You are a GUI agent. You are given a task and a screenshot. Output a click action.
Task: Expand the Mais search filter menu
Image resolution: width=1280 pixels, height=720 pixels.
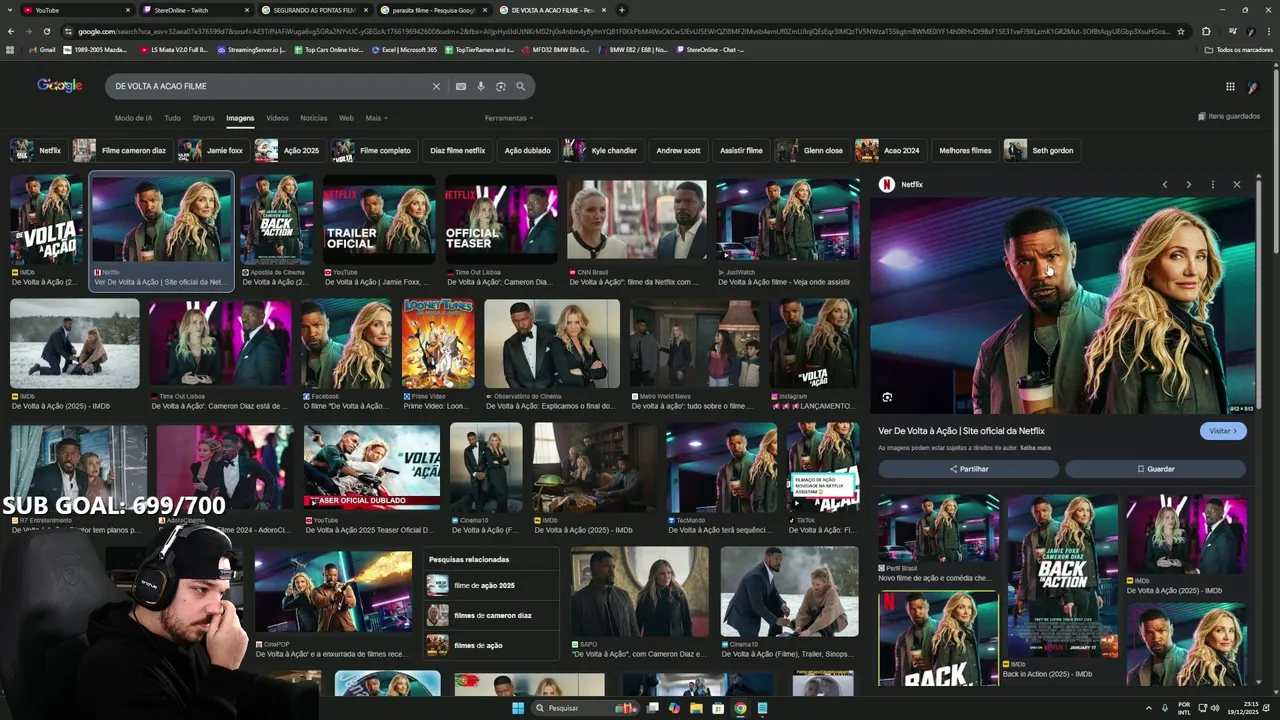(x=377, y=118)
